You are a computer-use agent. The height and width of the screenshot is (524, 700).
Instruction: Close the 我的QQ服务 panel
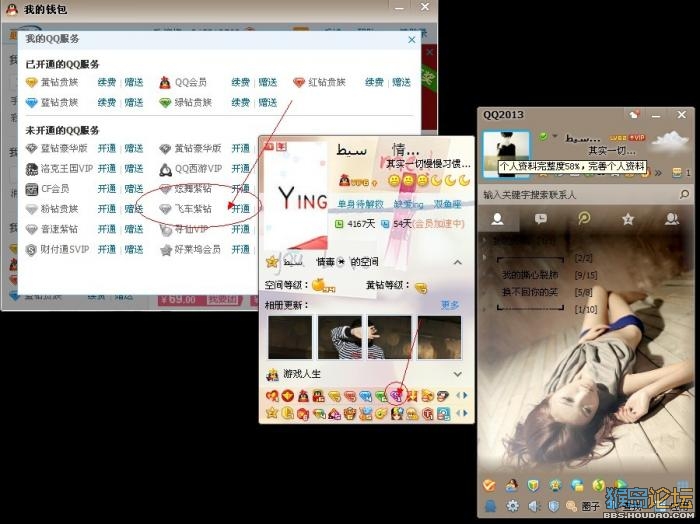(x=412, y=40)
